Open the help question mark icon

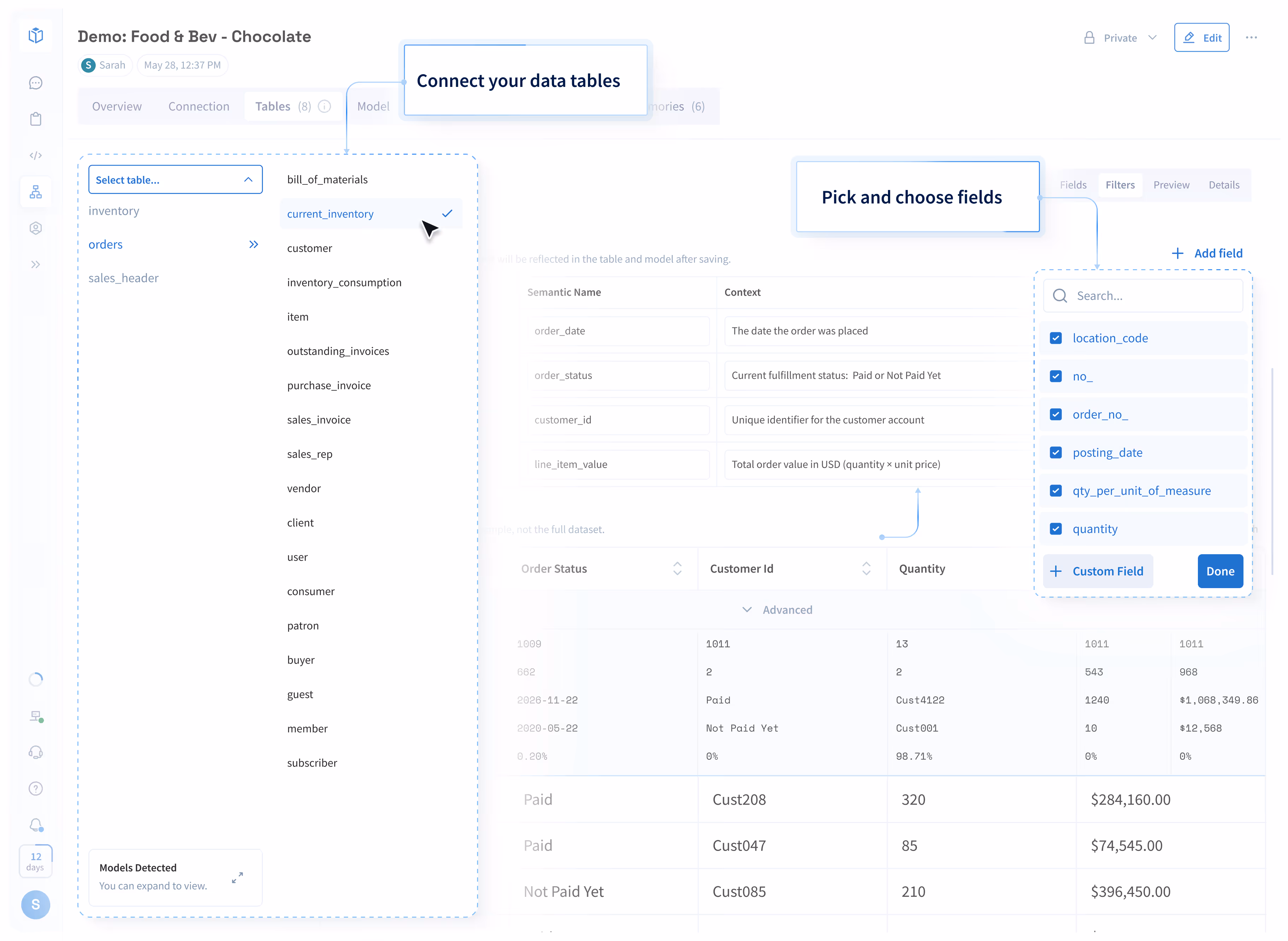click(x=35, y=789)
